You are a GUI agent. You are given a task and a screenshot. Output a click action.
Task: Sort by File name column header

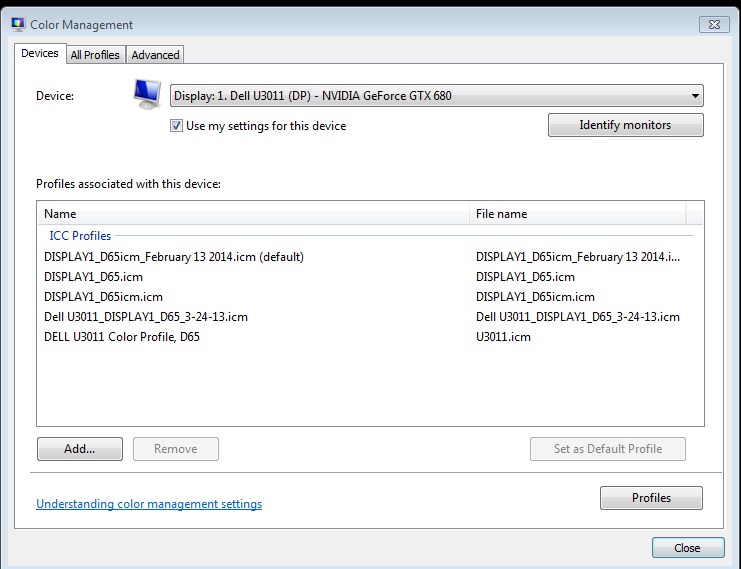coord(577,214)
